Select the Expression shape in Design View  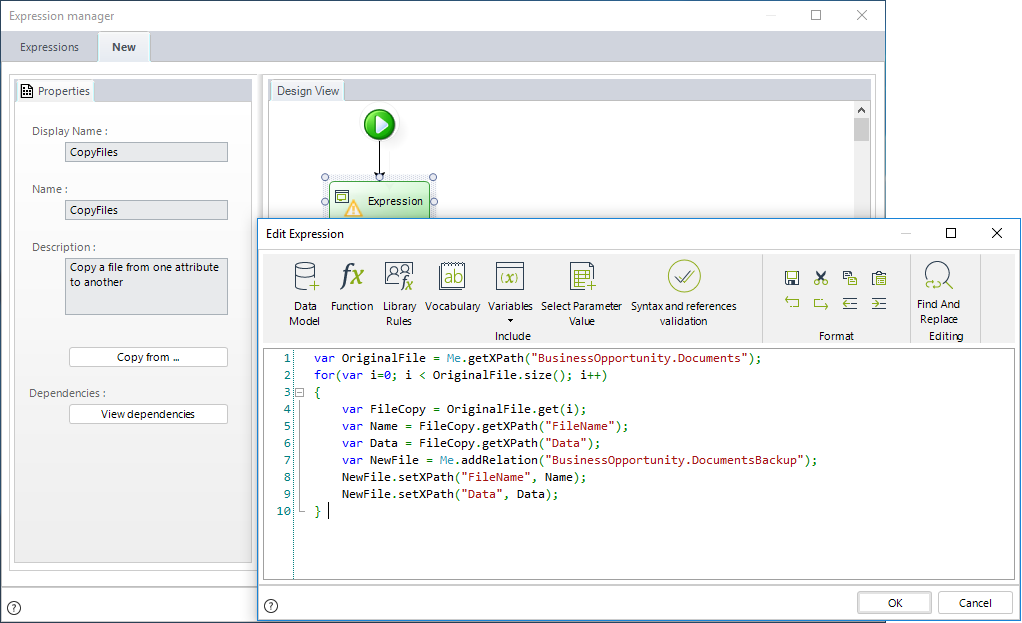point(379,200)
